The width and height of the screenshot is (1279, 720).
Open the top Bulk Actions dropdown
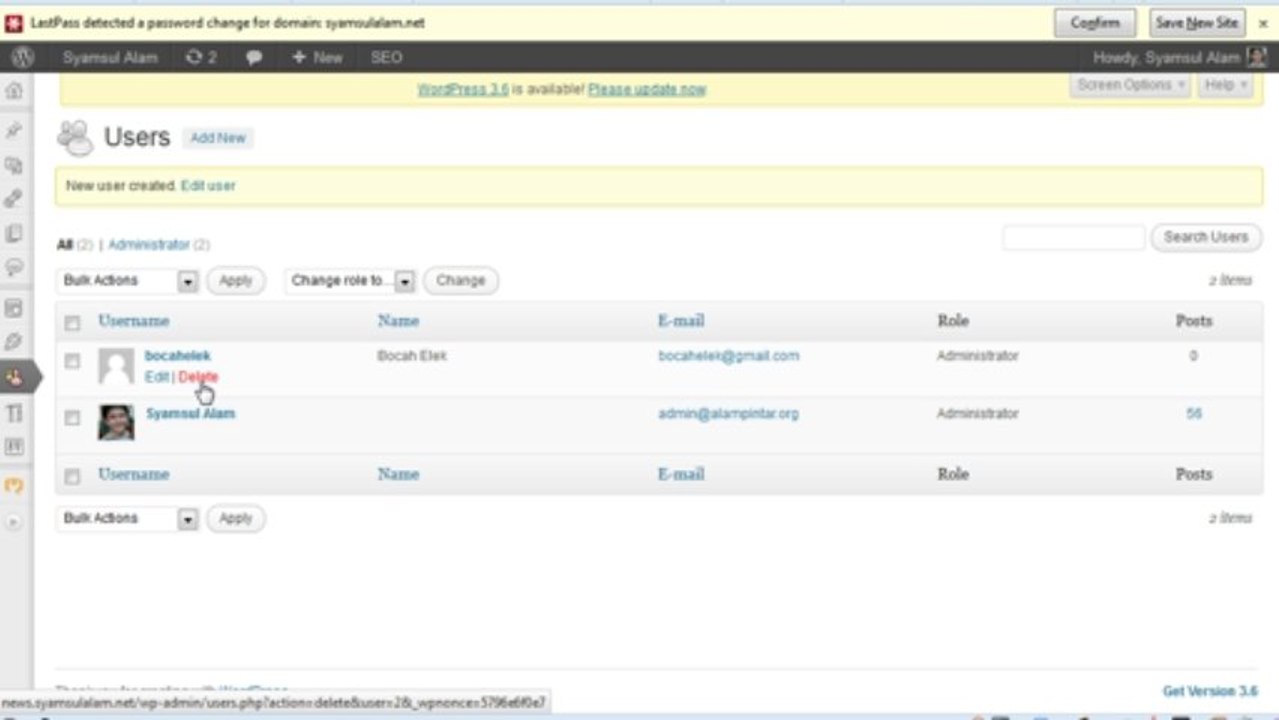point(128,281)
